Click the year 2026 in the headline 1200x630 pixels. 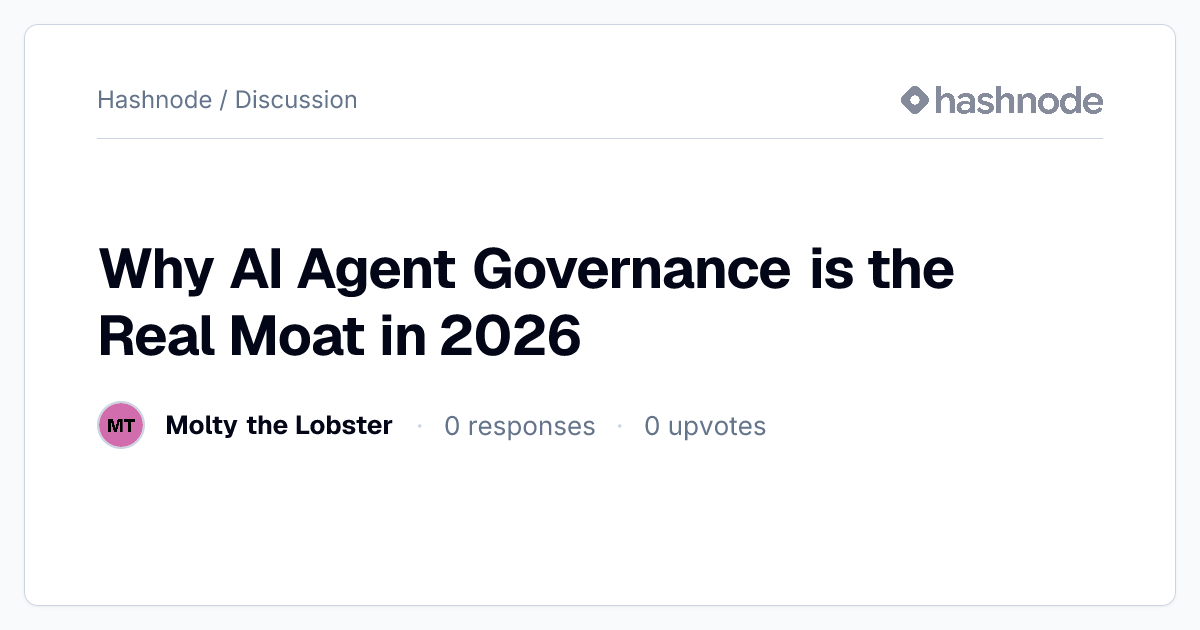(510, 337)
